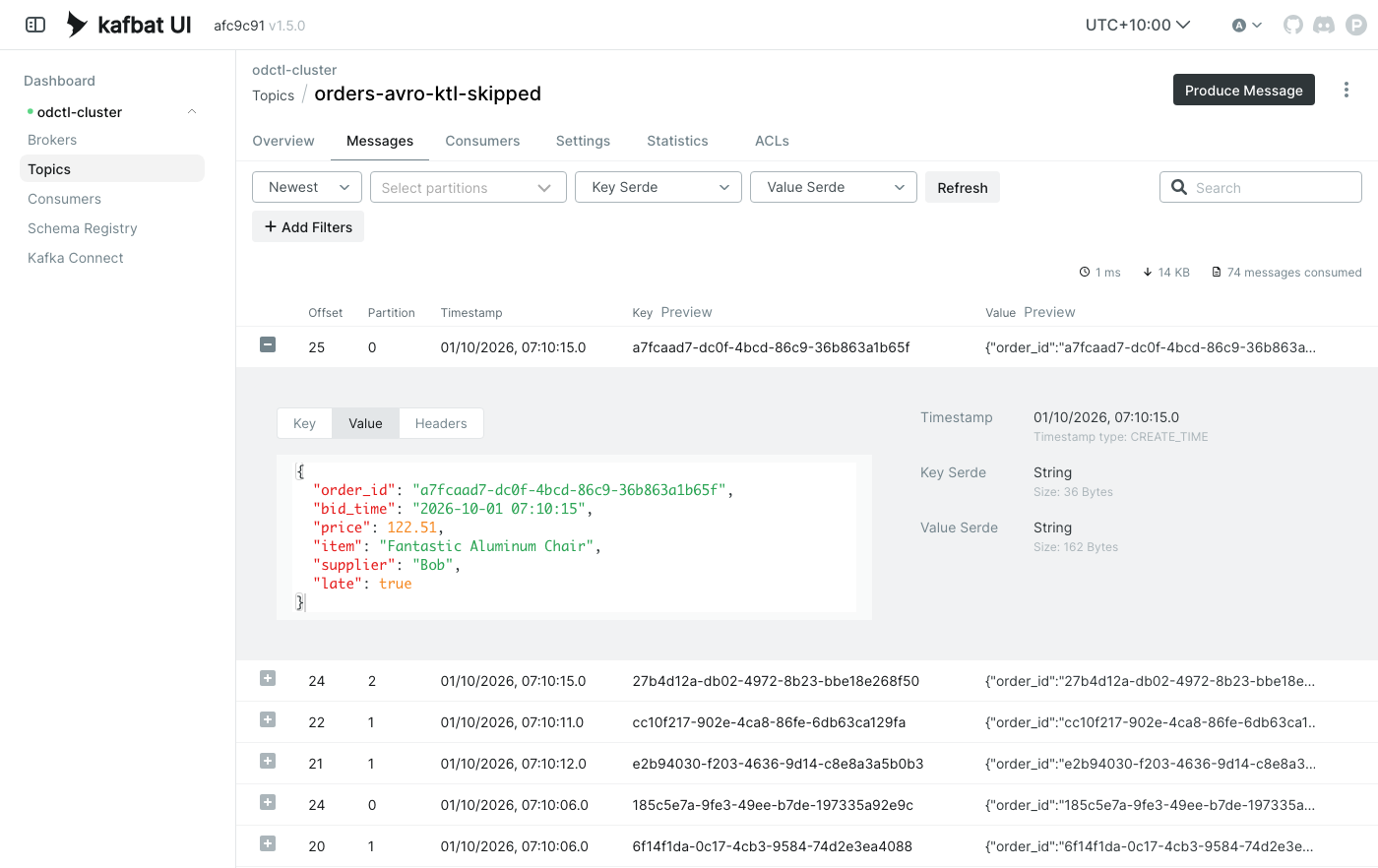The image size is (1378, 868).
Task: Click the Refresh button
Action: pyautogui.click(x=963, y=187)
